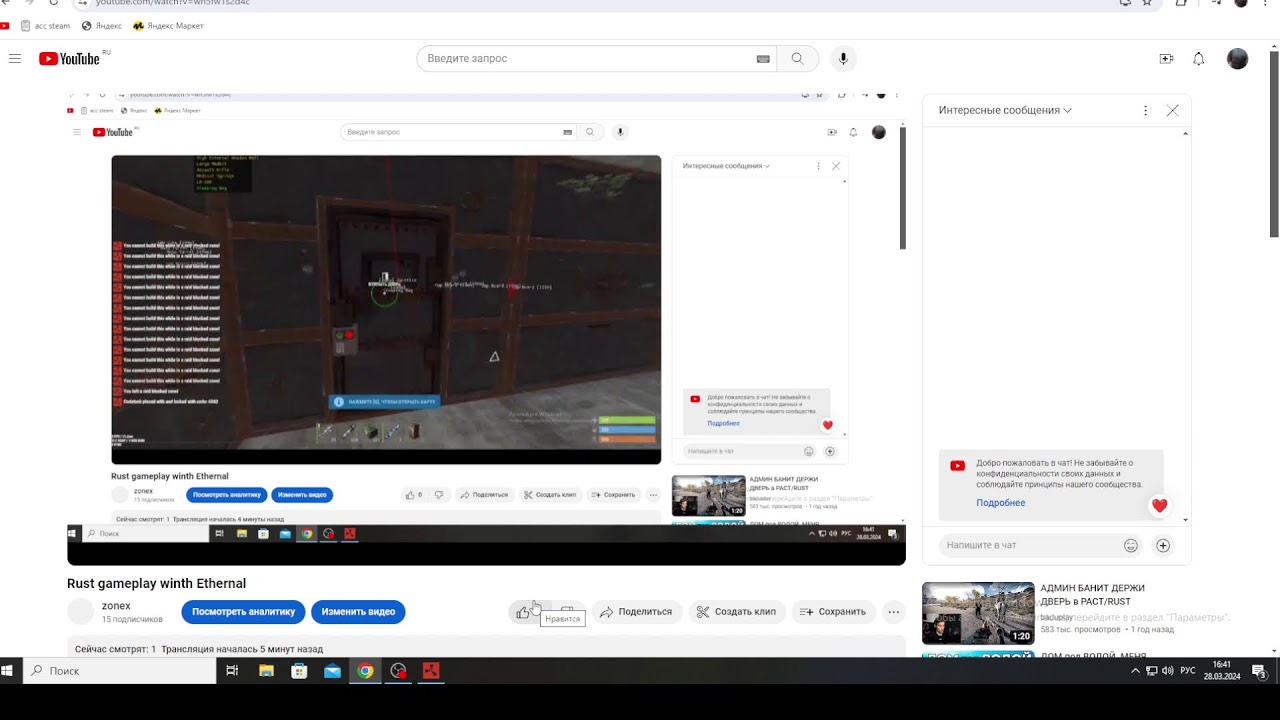Image resolution: width=1280 pixels, height=720 pixels.
Task: Focus the Напишите в чат input
Action: (x=1030, y=545)
